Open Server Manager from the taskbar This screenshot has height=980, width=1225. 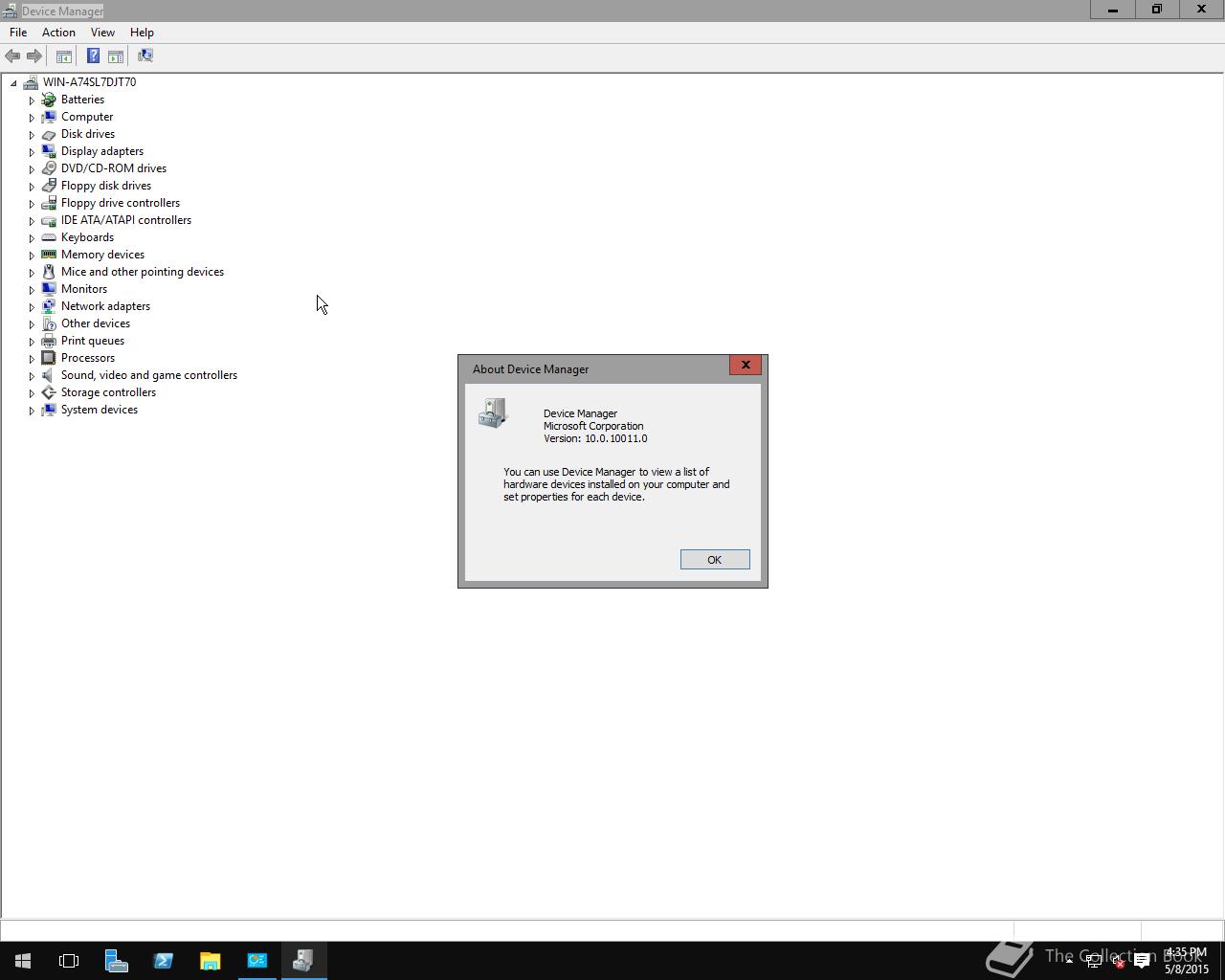click(116, 961)
